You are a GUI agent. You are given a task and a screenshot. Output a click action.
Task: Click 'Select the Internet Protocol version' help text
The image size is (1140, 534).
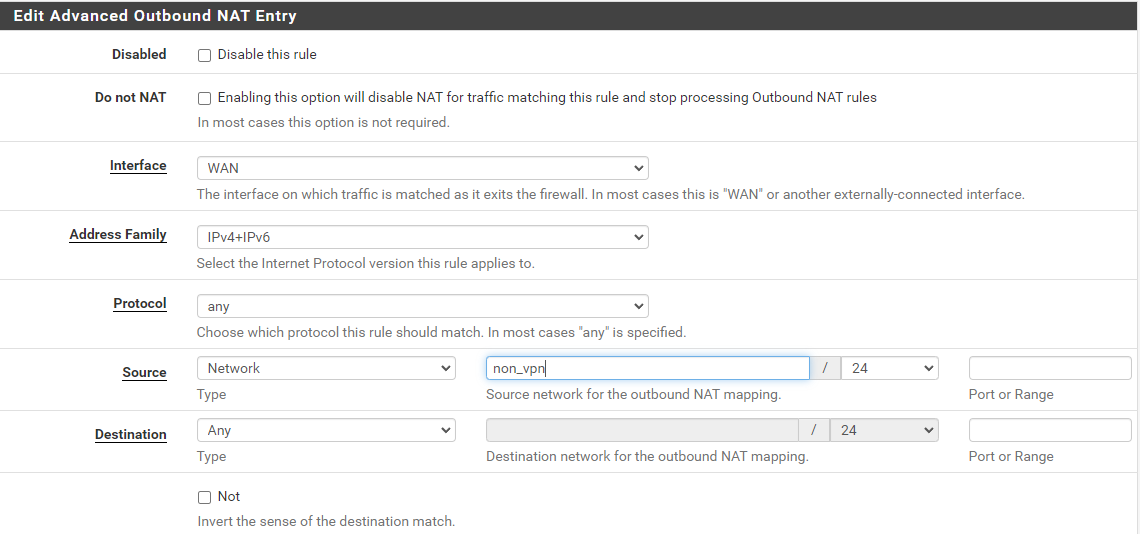click(x=366, y=263)
